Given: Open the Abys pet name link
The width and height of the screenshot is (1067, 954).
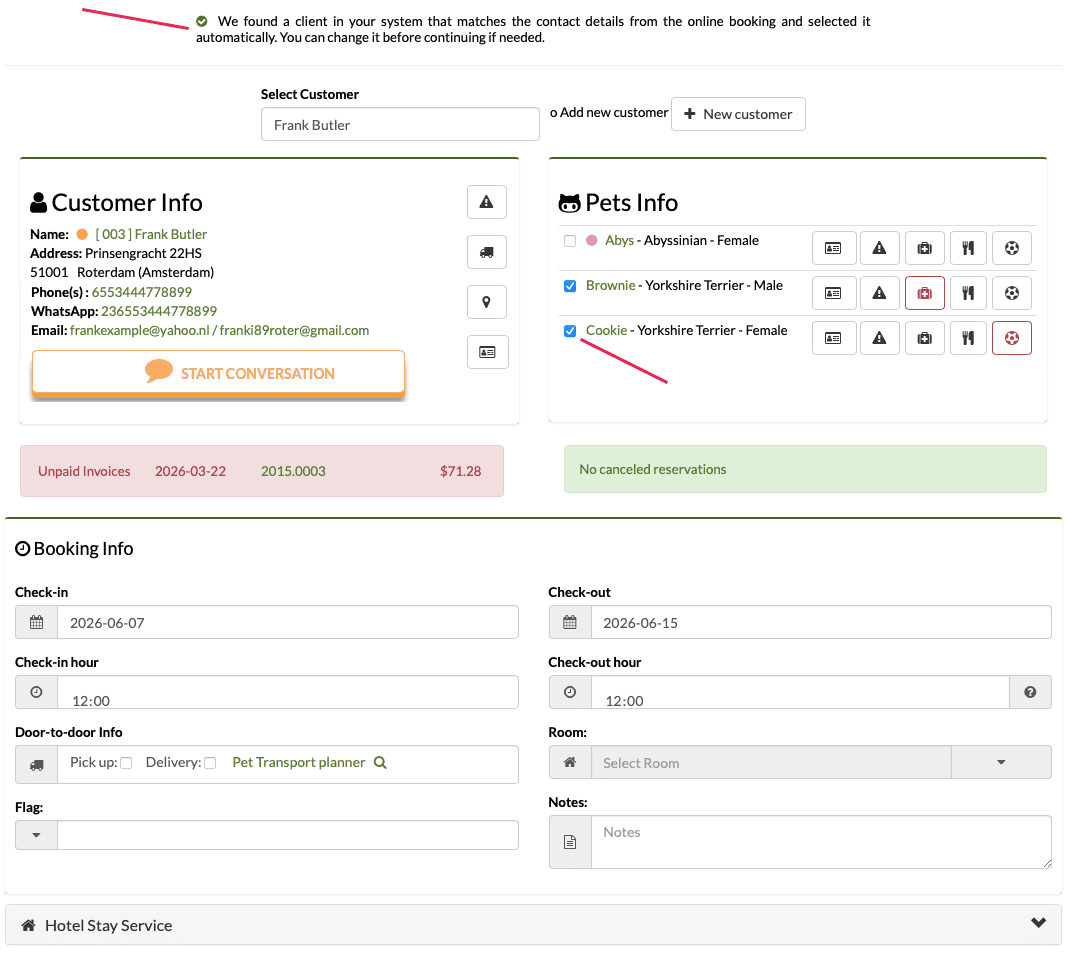Looking at the screenshot, I should pyautogui.click(x=619, y=240).
